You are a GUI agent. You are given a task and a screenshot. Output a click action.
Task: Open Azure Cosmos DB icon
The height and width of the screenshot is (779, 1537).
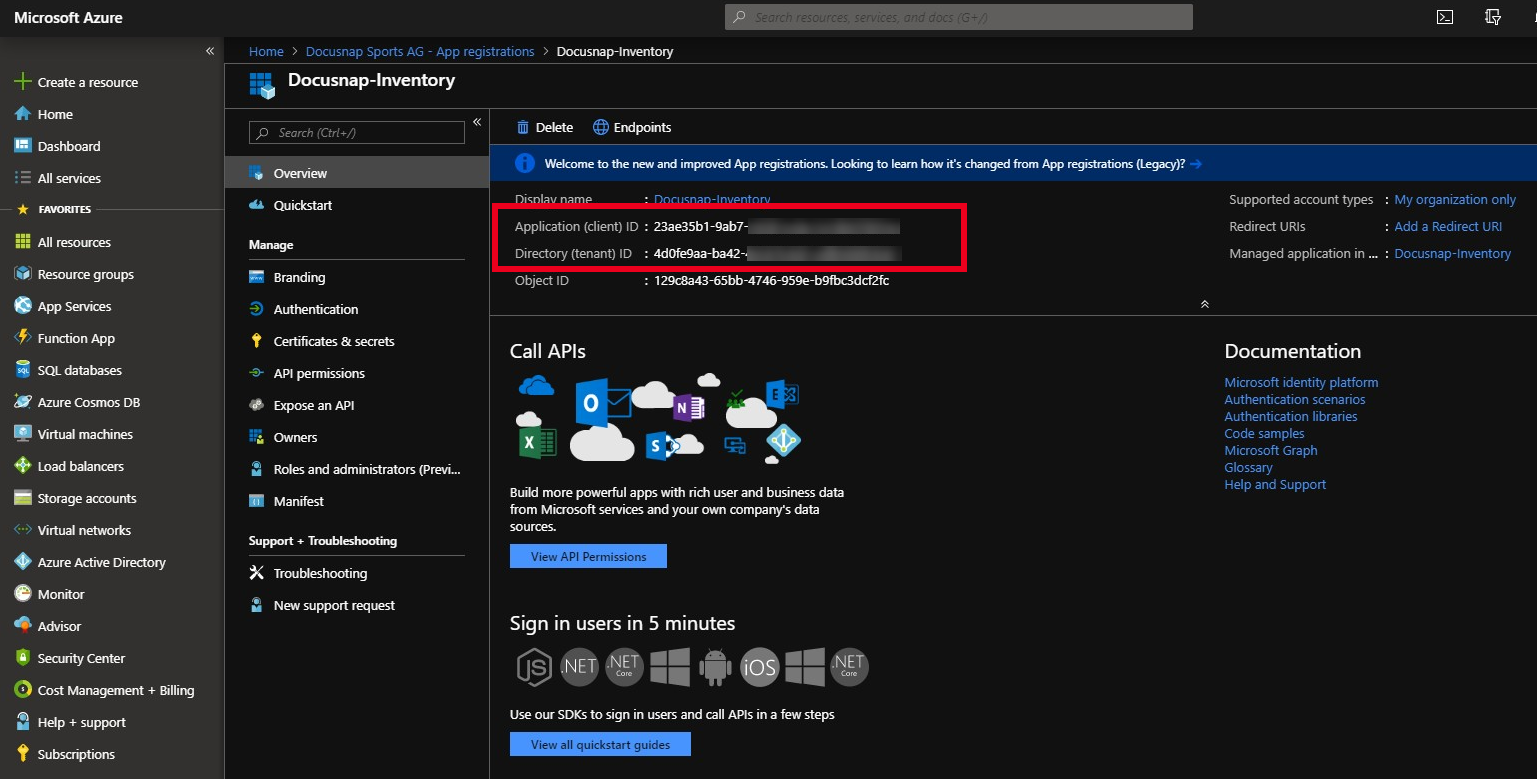pos(22,402)
